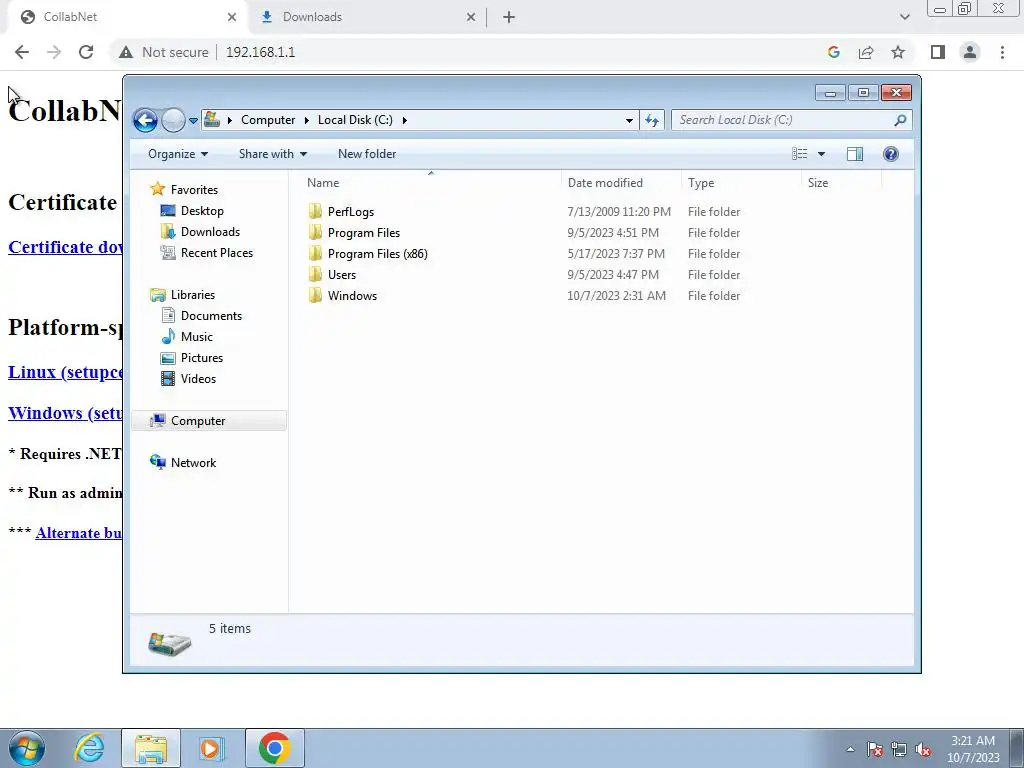This screenshot has width=1024, height=768.
Task: Open Pictures library
Action: coord(202,357)
